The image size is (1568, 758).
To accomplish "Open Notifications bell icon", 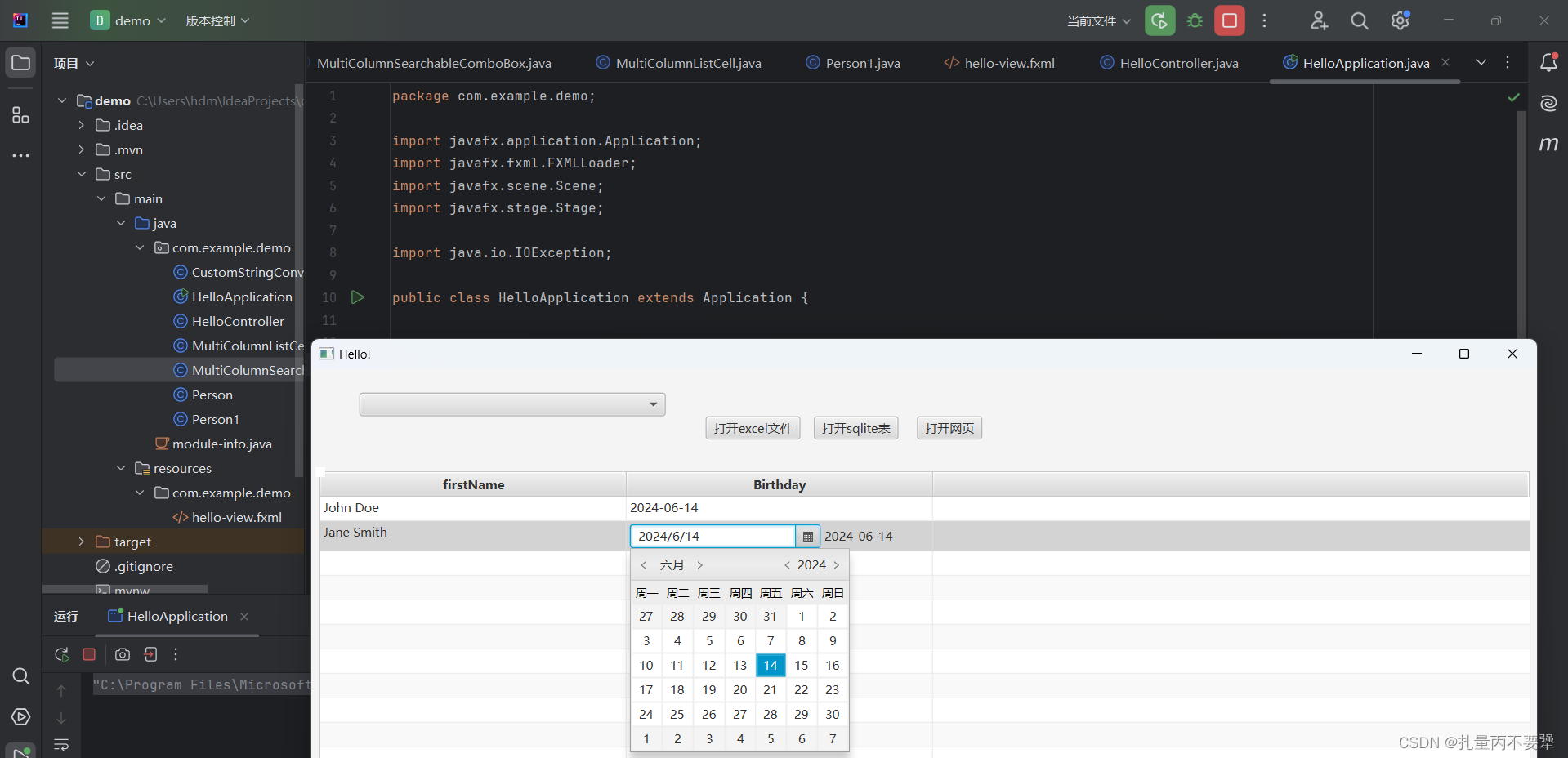I will point(1548,62).
